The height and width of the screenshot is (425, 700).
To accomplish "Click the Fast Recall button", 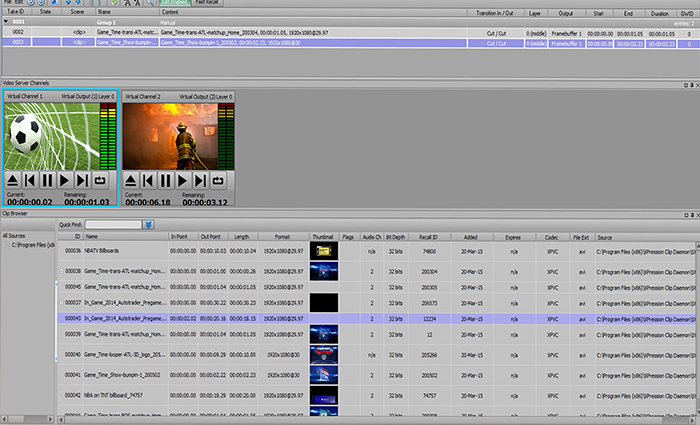I will 208,3.
